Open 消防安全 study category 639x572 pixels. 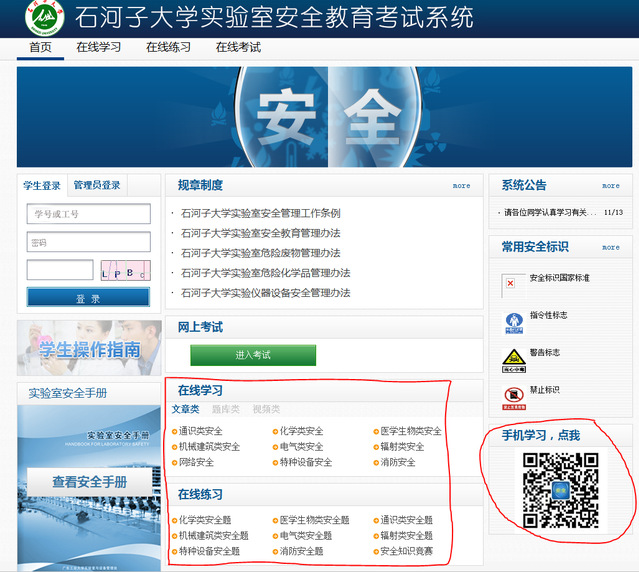(x=398, y=462)
